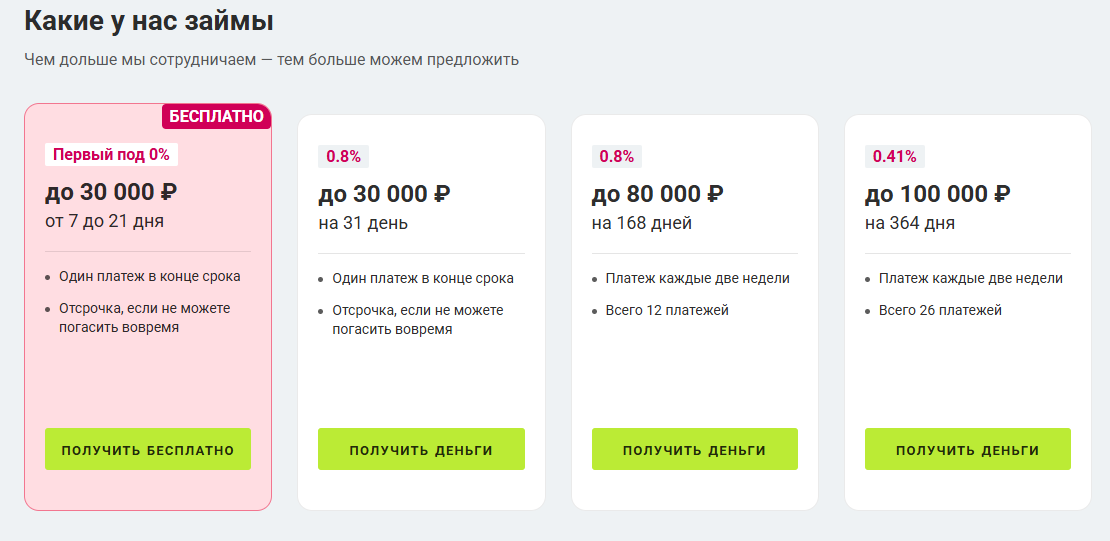Click the БЕСПЛАТНО corner badge
This screenshot has height=541, width=1110.
coord(216,116)
